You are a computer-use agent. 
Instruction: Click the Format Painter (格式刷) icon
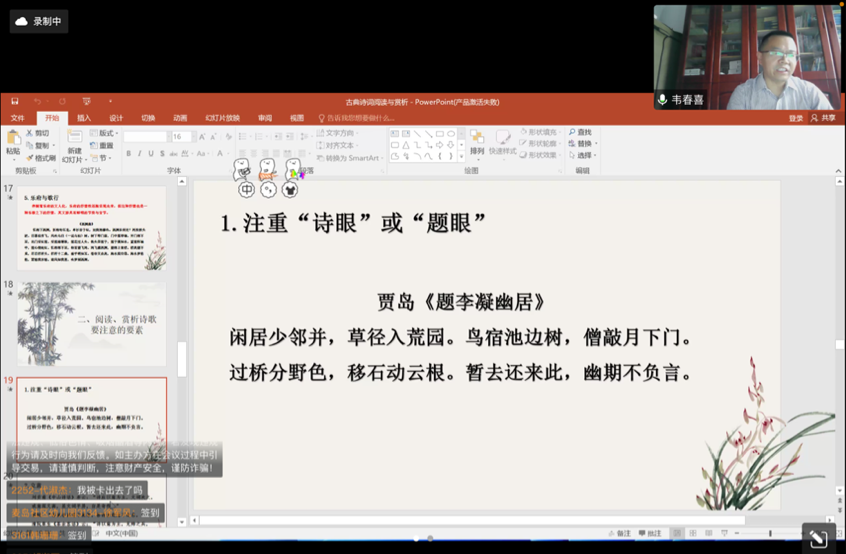point(30,158)
